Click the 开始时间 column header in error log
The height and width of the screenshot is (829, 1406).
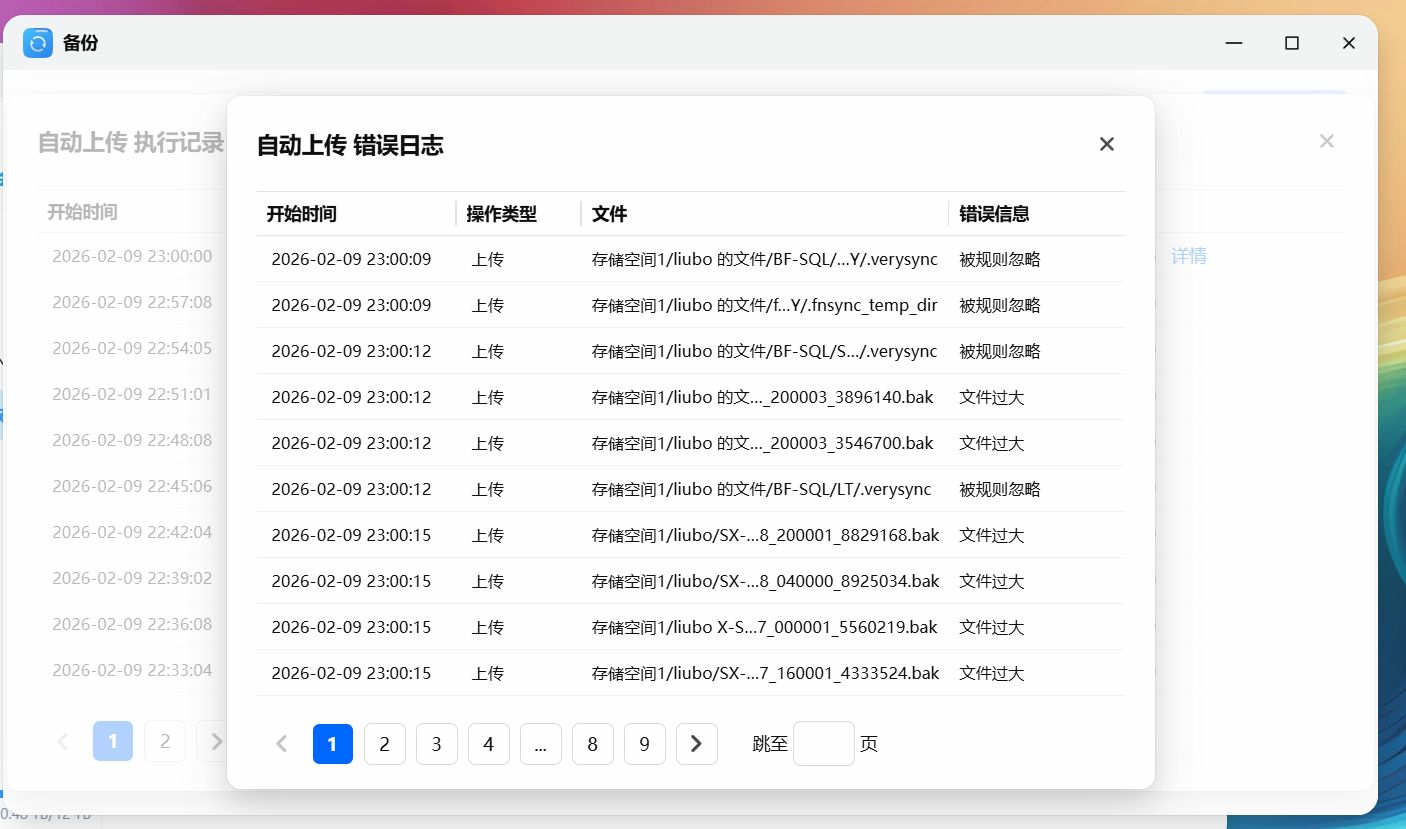[301, 214]
